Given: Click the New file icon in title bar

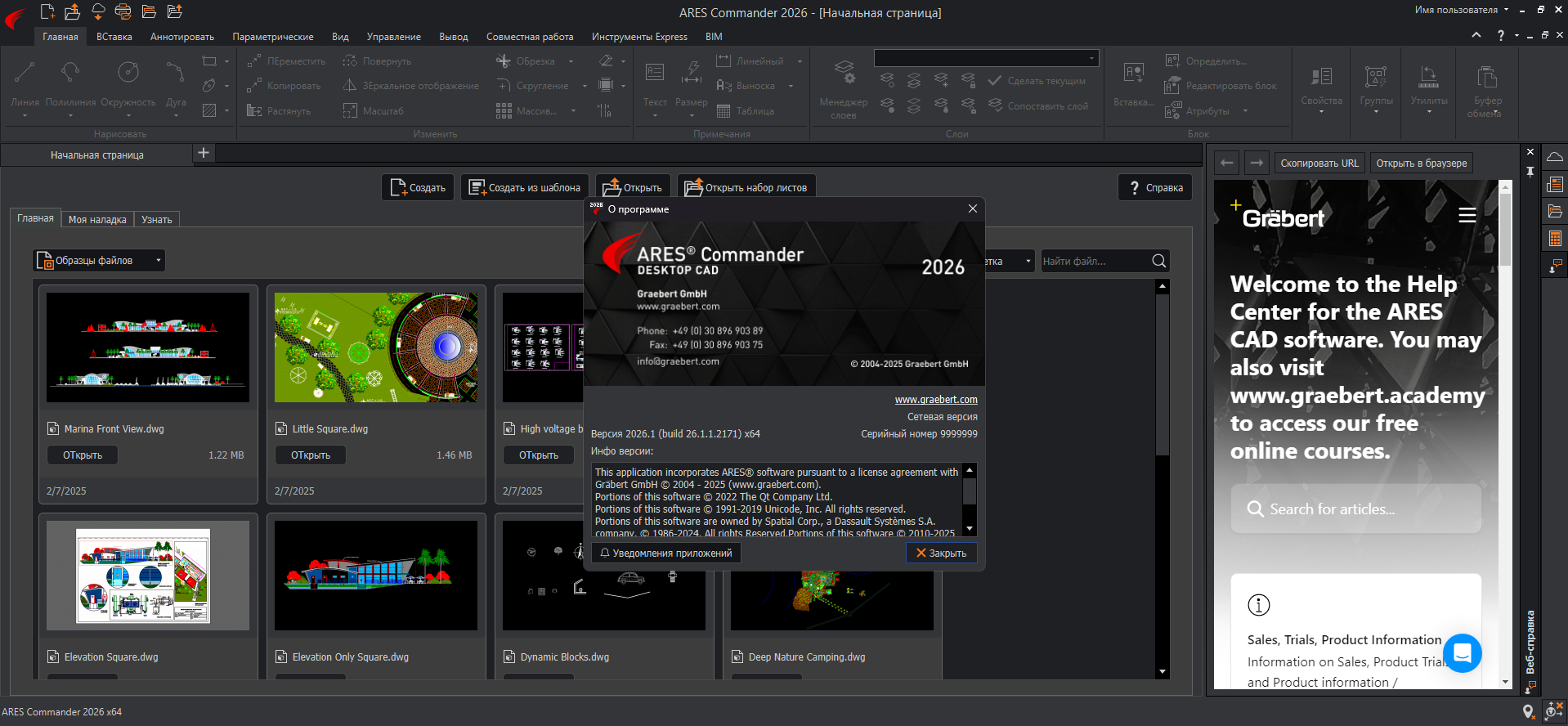Looking at the screenshot, I should tap(47, 11).
